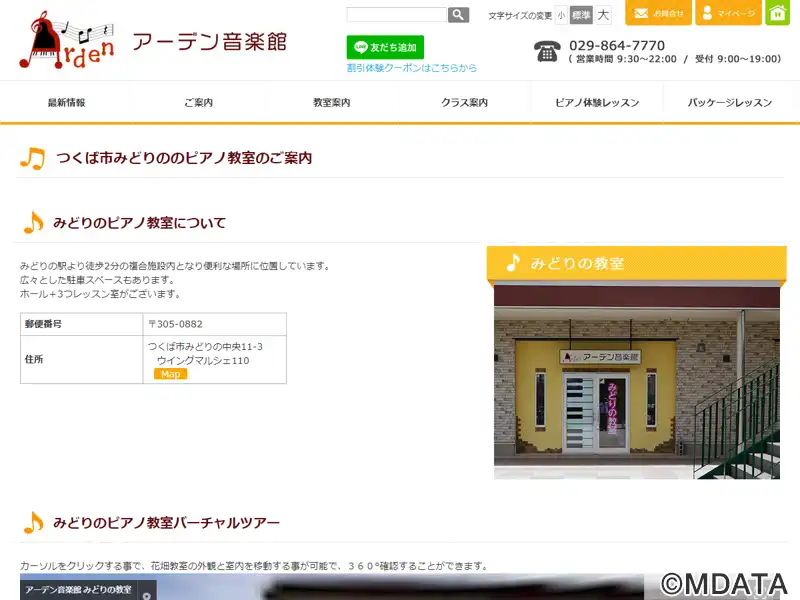The height and width of the screenshot is (600, 800).
Task: Click into the site search field
Action: [396, 14]
